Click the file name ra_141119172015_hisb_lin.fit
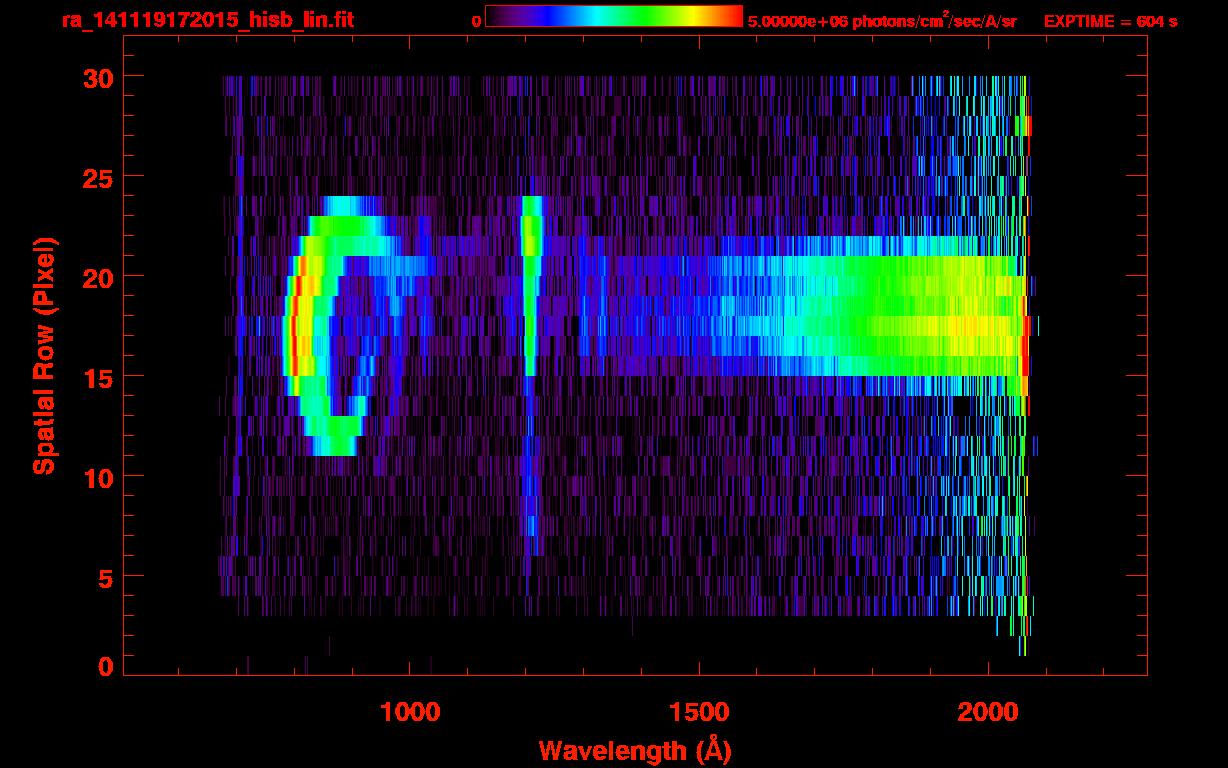Screen dimensions: 1228x768 (x=207, y=20)
